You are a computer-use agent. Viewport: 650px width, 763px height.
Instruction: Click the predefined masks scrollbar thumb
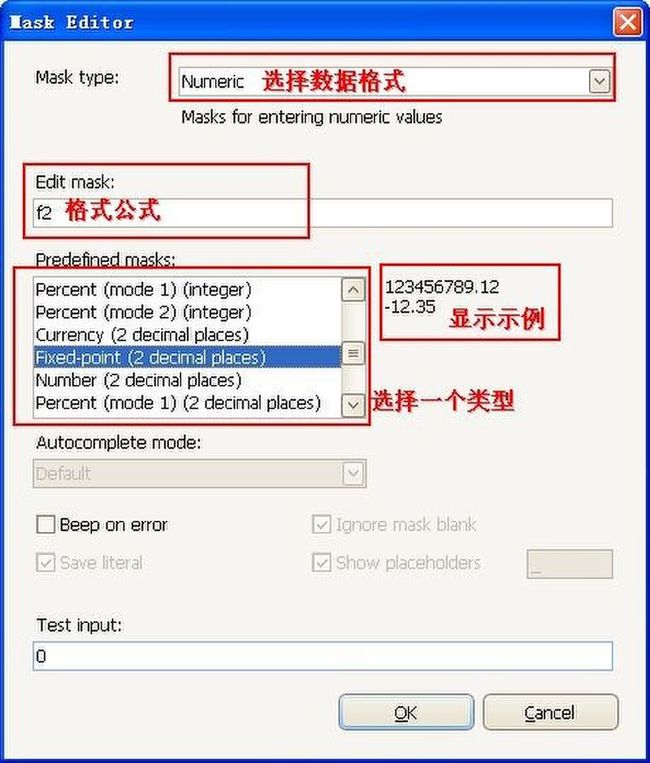(353, 353)
